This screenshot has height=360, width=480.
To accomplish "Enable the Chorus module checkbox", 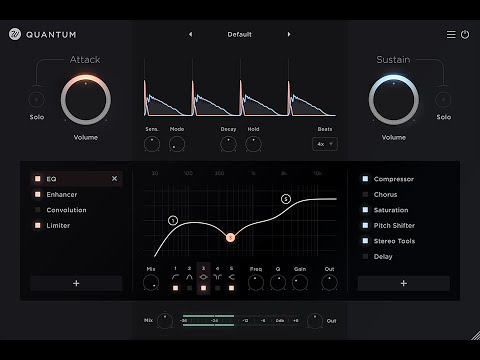I will coord(365,194).
